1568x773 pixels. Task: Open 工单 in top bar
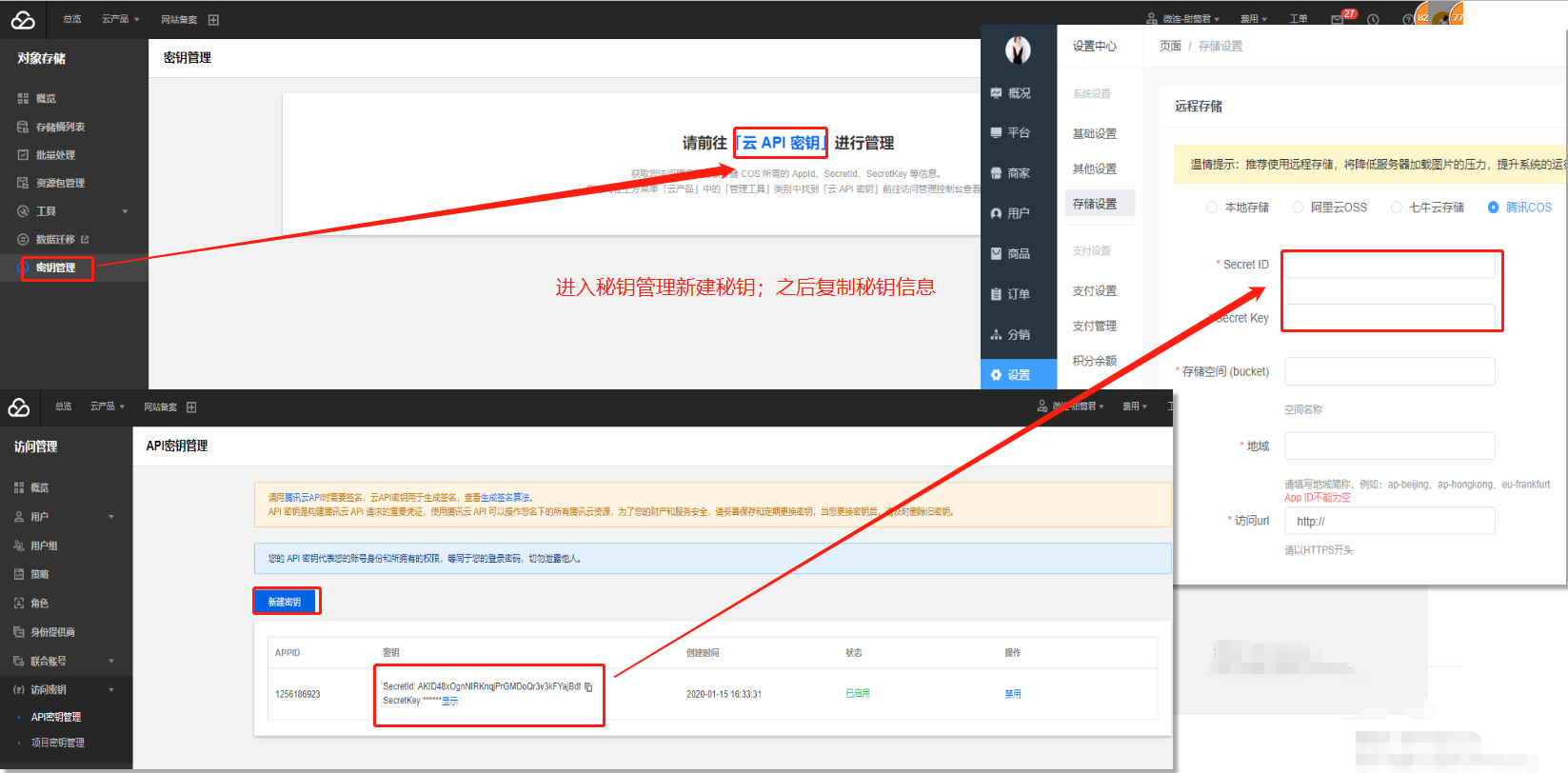[1299, 19]
